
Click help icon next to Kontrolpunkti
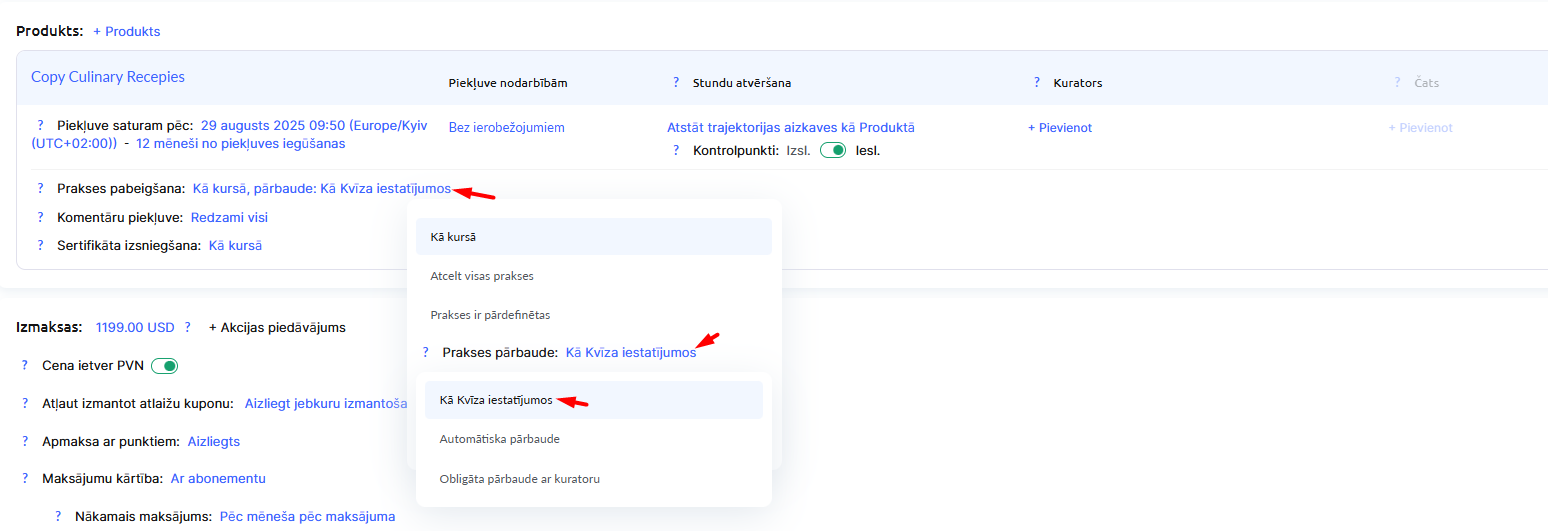pyautogui.click(x=676, y=151)
